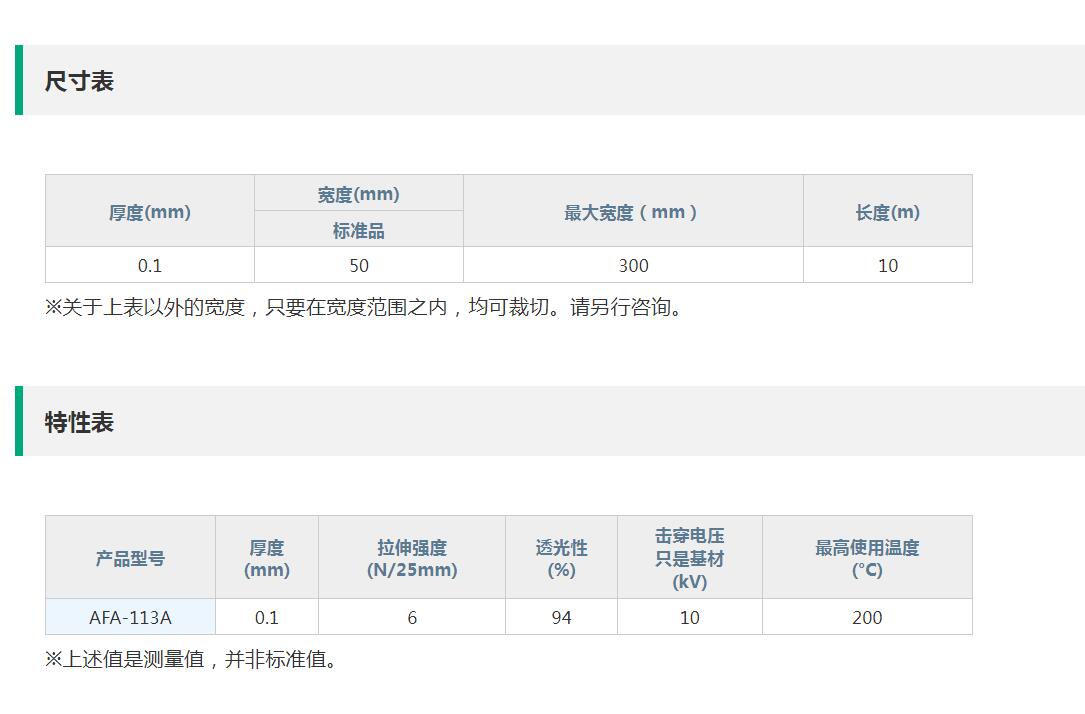Select the 50 standard width value
The height and width of the screenshot is (714, 1085).
(358, 265)
